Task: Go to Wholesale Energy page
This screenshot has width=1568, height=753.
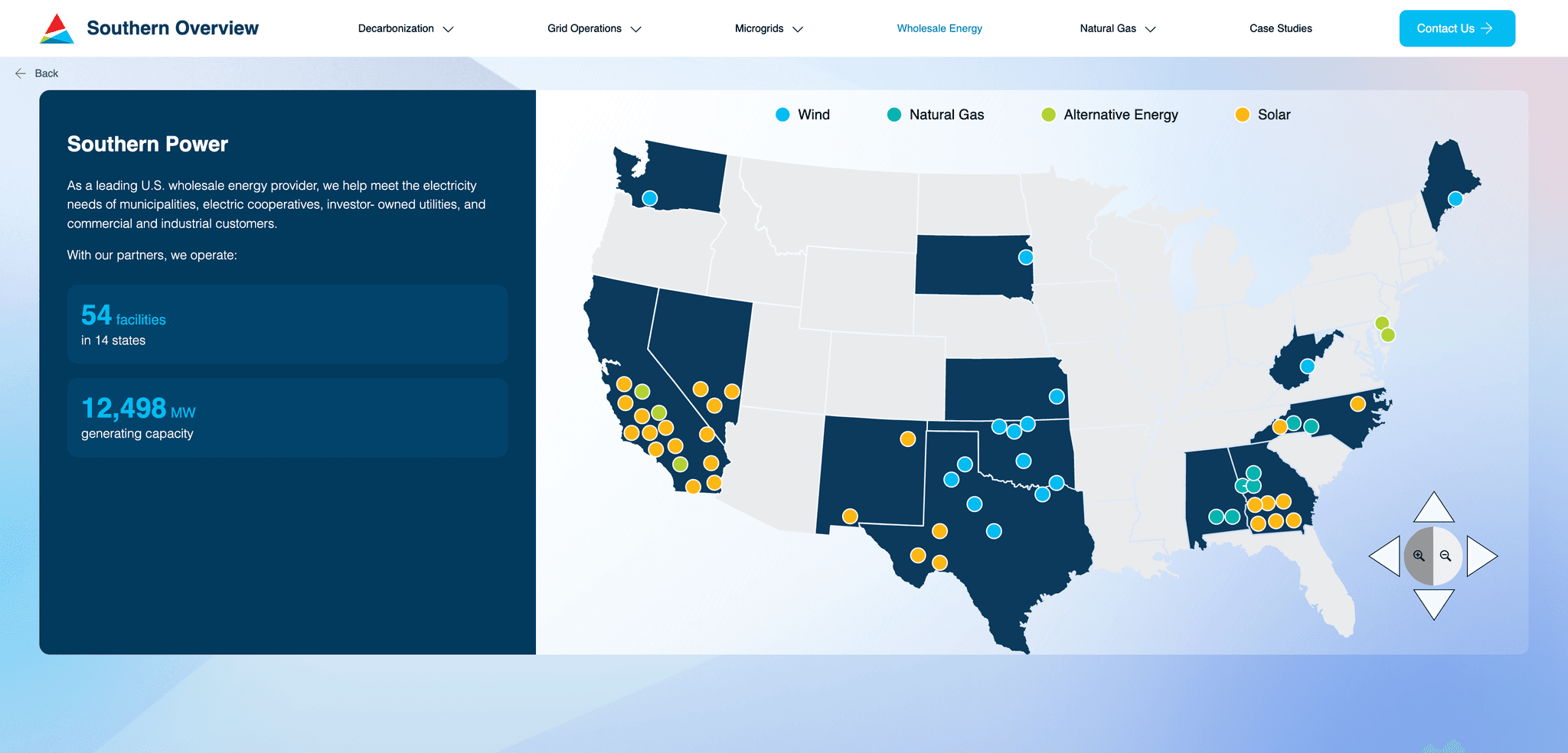Action: click(x=939, y=28)
